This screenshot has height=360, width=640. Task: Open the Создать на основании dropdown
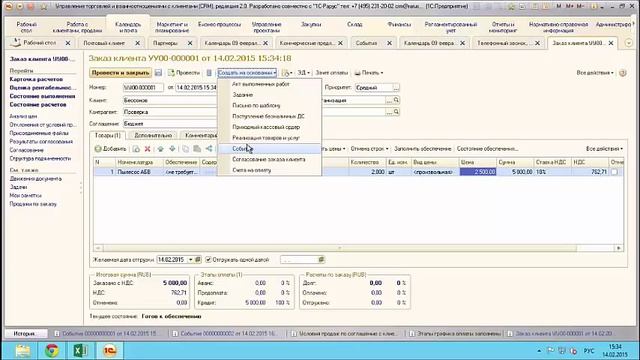pyautogui.click(x=247, y=73)
